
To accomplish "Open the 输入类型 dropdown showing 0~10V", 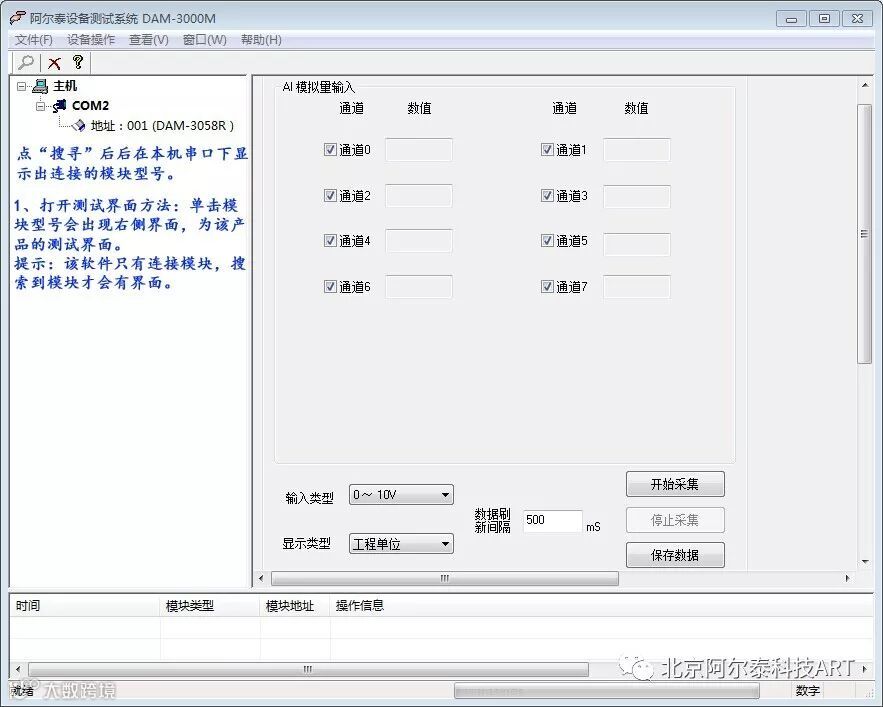I will 401,495.
